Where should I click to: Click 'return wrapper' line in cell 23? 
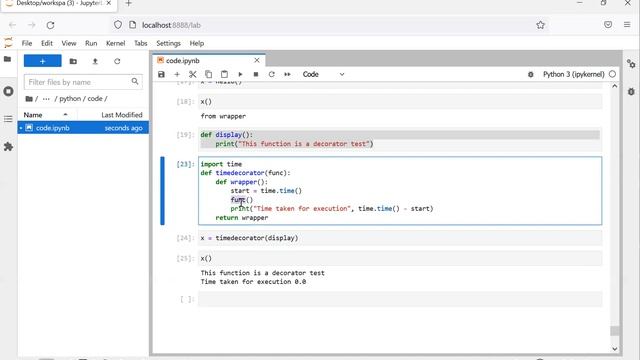click(x=242, y=218)
